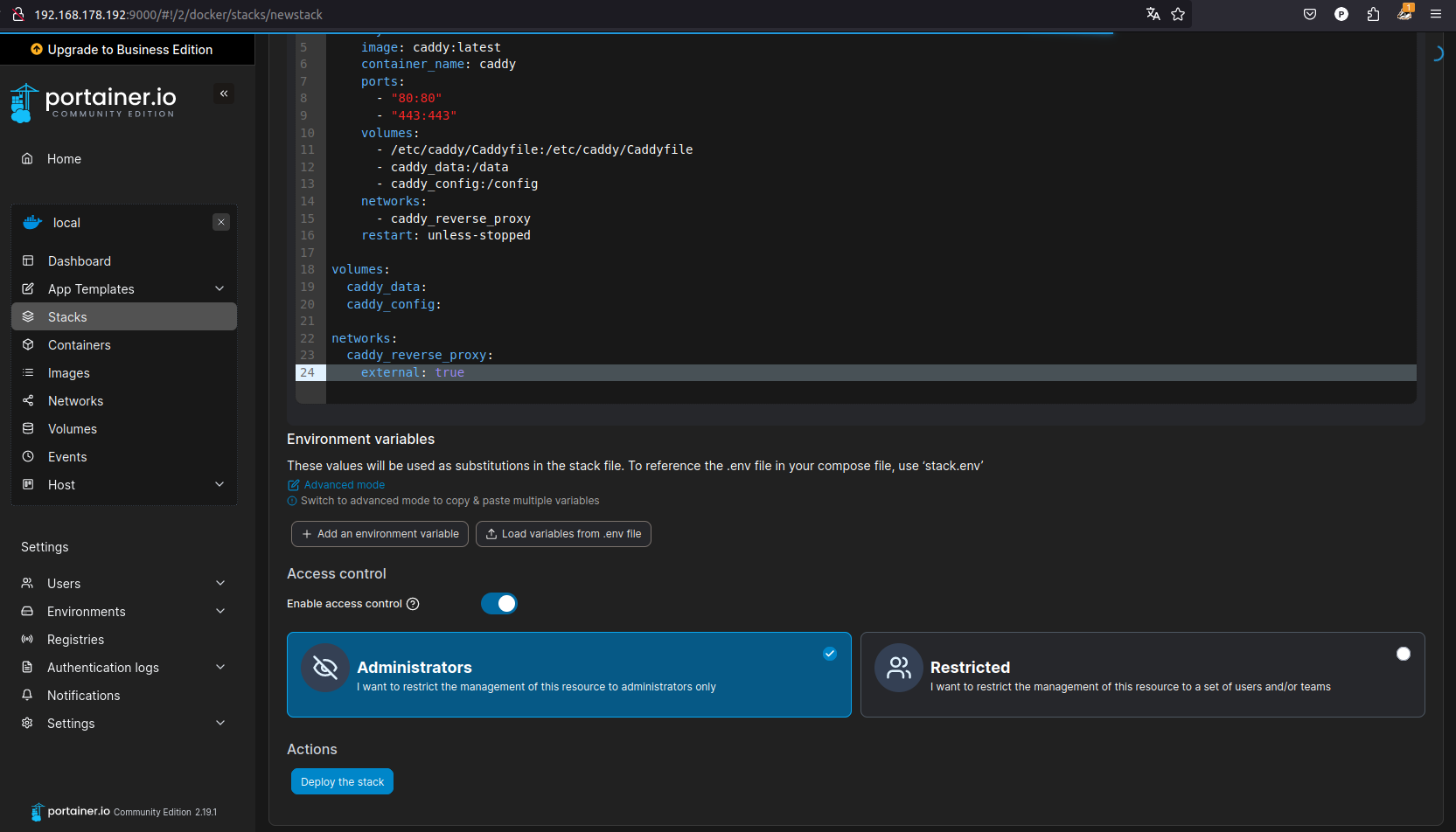Click the Notifications bell icon
Image resolution: width=1456 pixels, height=832 pixels.
point(27,696)
